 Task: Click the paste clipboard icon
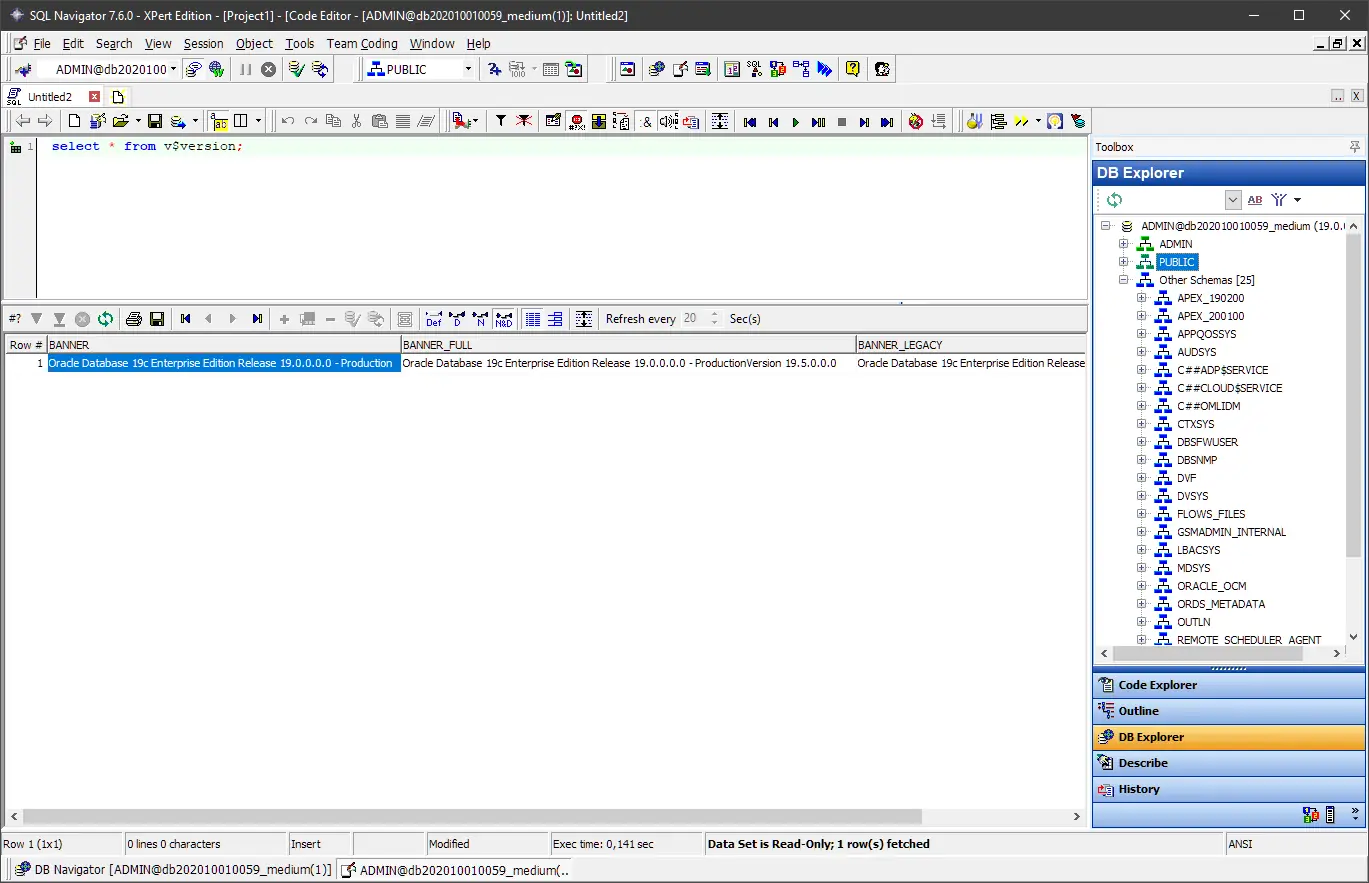pyautogui.click(x=379, y=121)
